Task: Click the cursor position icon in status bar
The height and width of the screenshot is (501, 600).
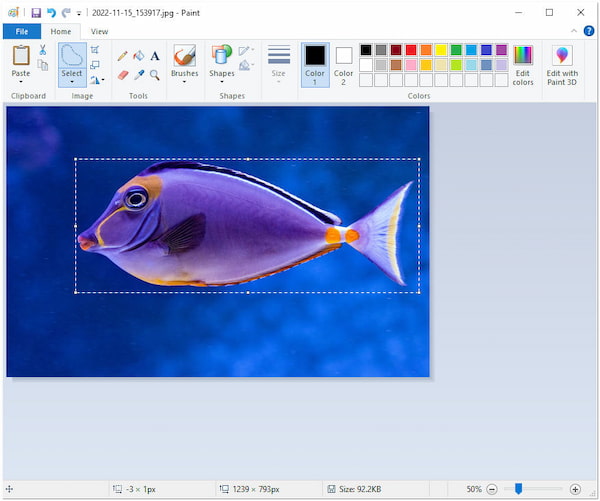Action: click(x=10, y=489)
